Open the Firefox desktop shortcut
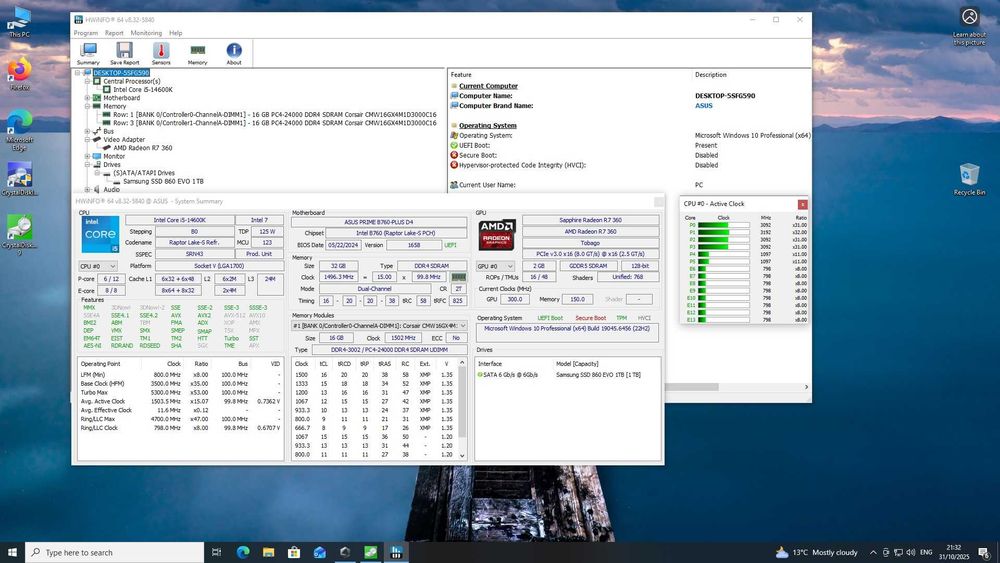 (x=19, y=75)
